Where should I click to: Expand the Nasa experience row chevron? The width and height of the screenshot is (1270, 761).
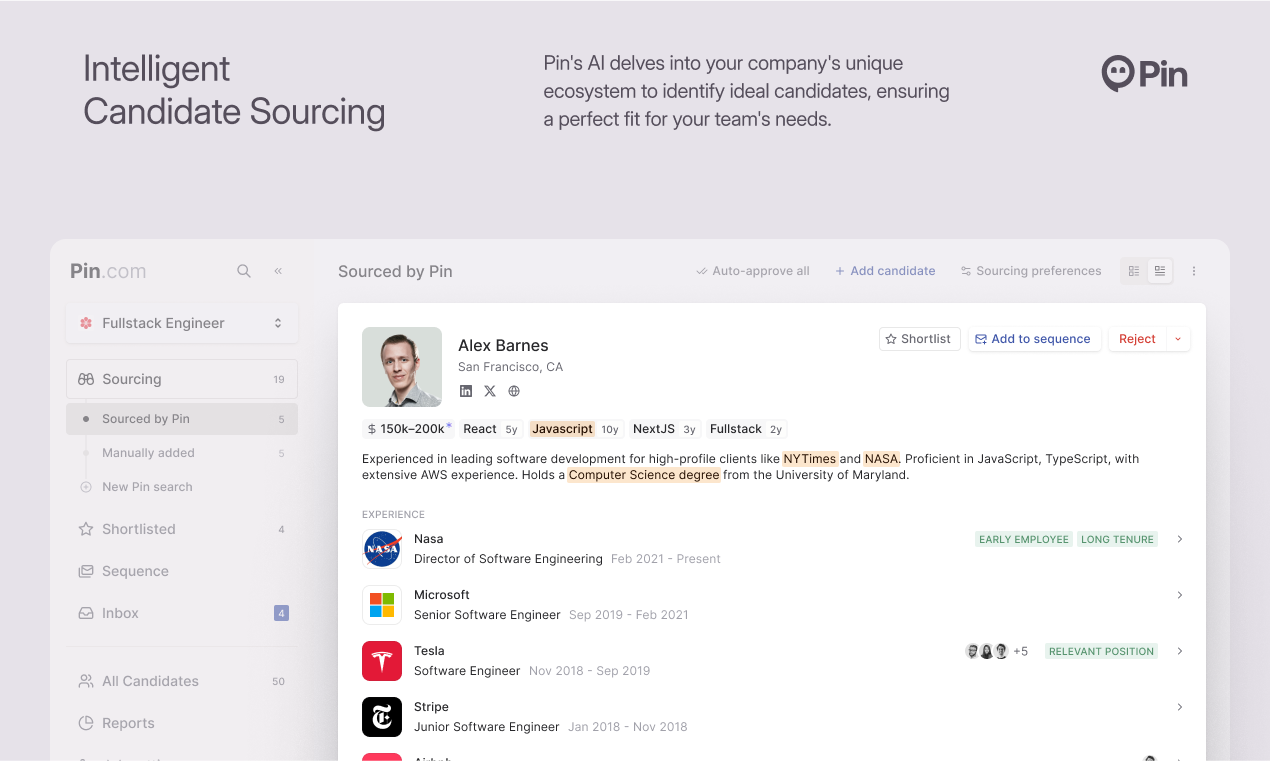point(1180,539)
